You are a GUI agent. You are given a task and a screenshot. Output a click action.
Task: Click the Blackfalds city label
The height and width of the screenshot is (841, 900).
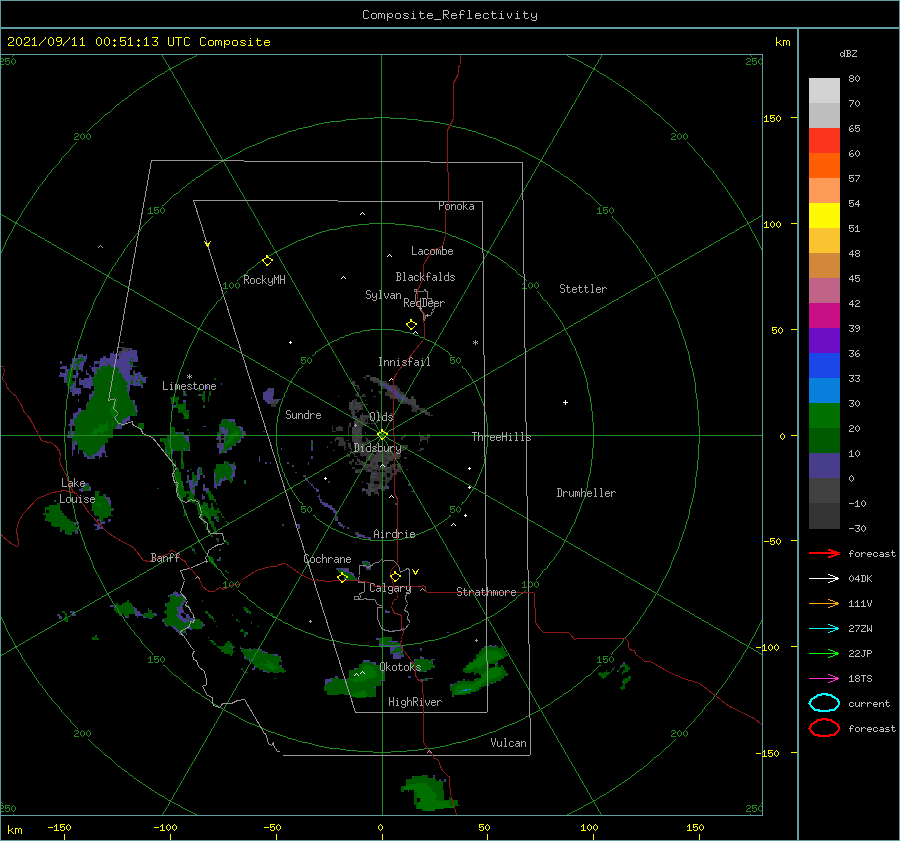click(425, 277)
